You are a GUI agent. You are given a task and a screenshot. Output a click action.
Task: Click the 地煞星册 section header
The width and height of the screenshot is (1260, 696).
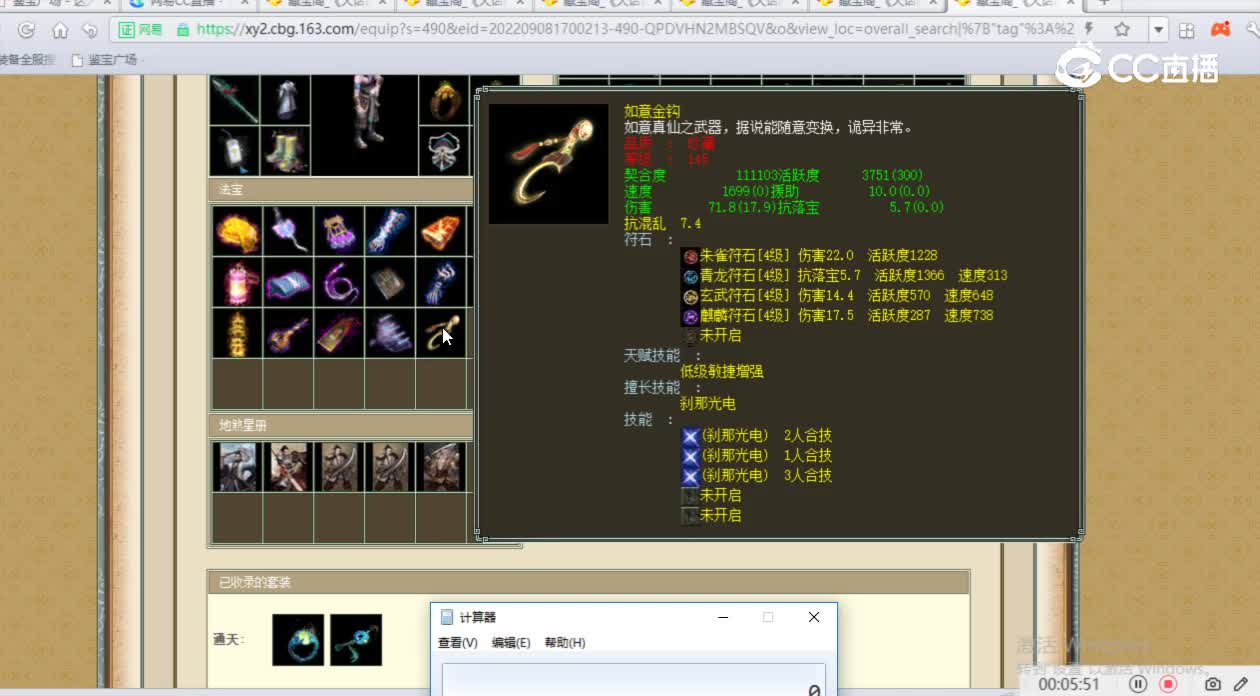(x=340, y=426)
